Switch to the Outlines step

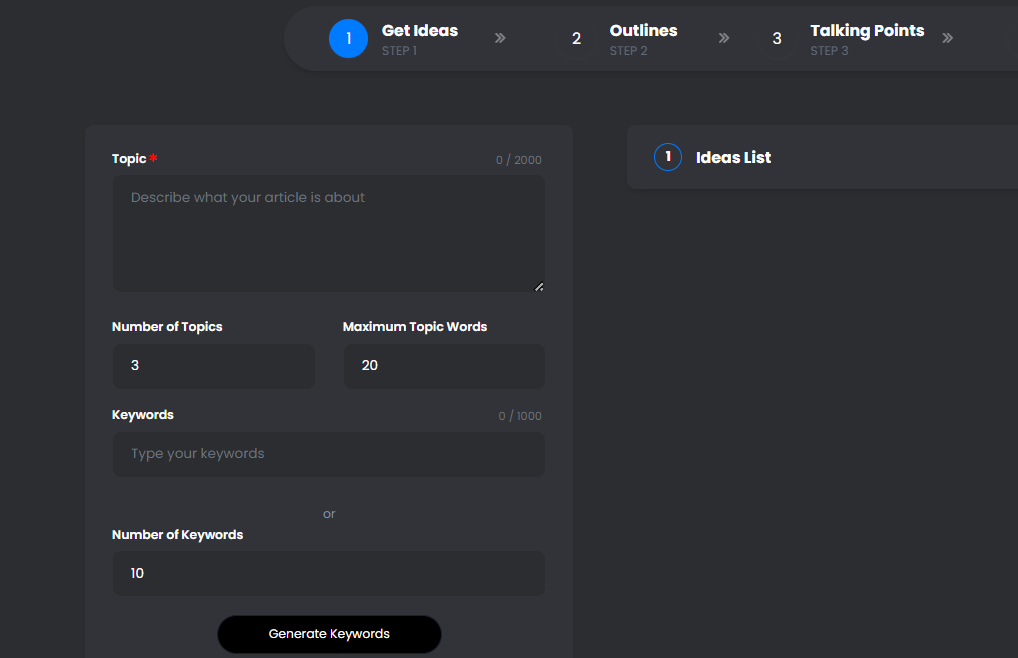click(x=643, y=31)
